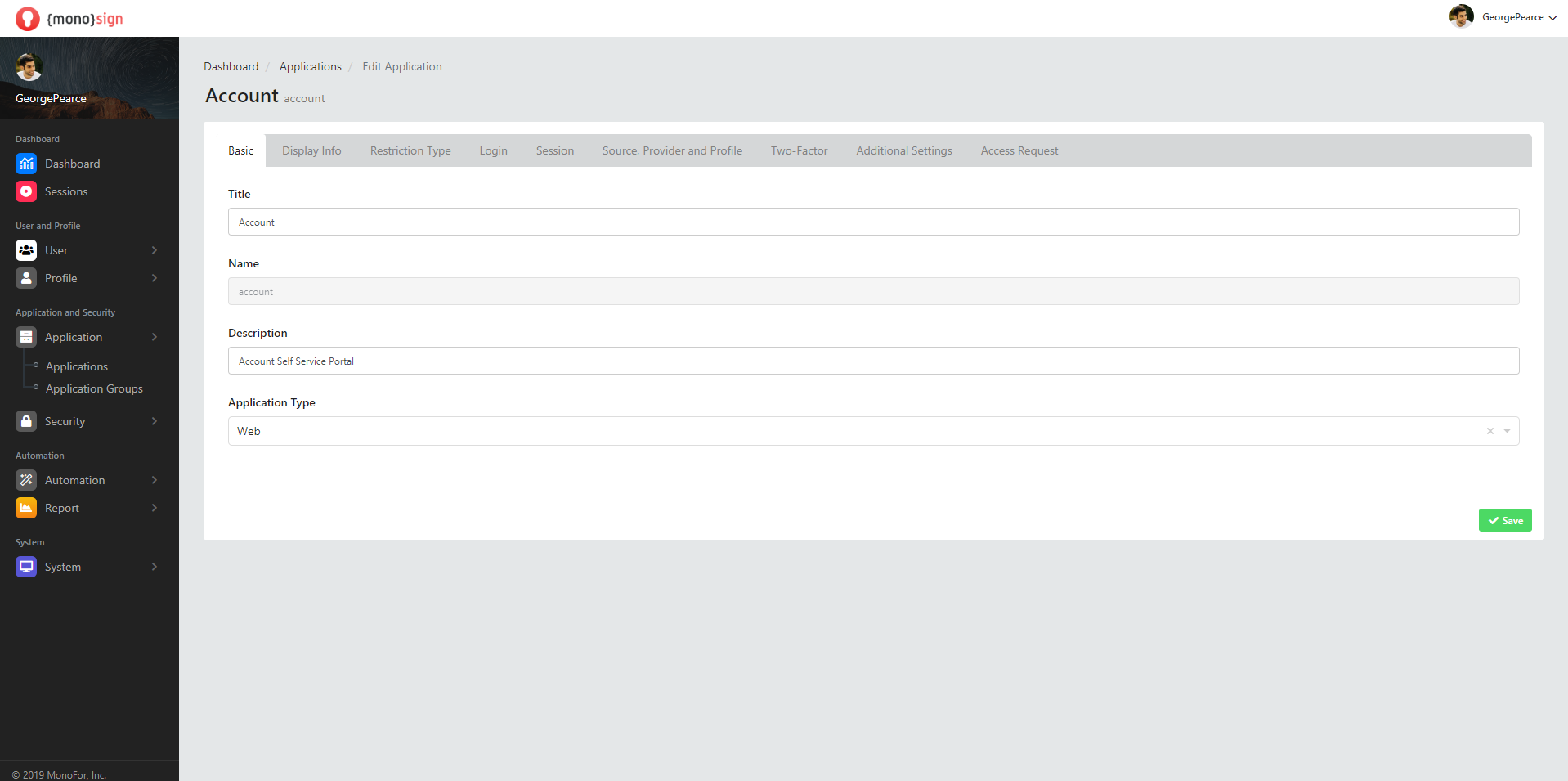Open the Access Request tab
Viewport: 1568px width, 781px height.
1019,150
